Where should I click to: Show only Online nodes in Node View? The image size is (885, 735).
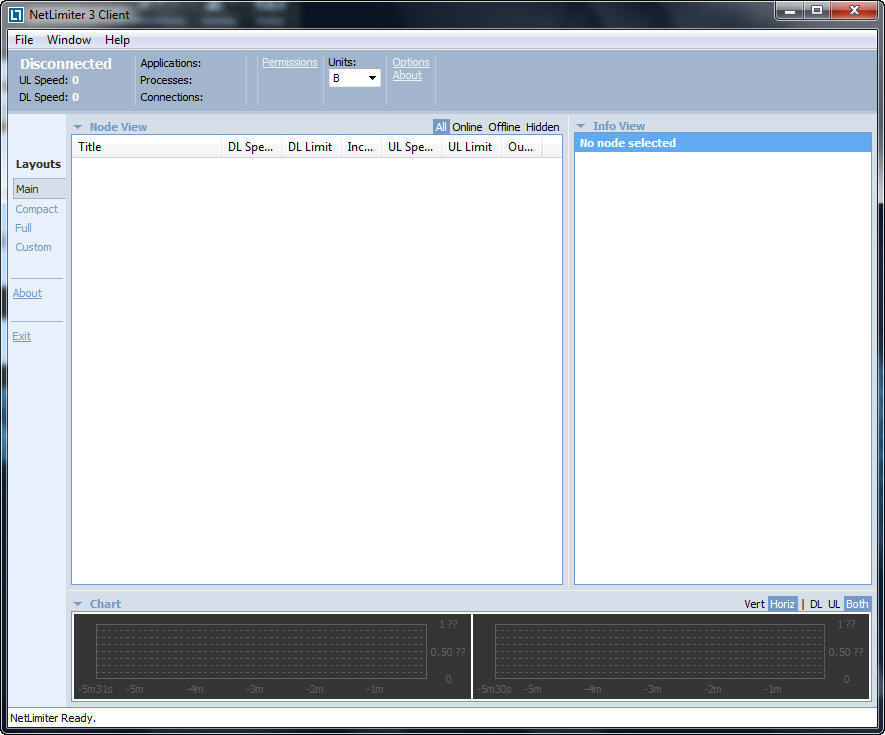466,126
